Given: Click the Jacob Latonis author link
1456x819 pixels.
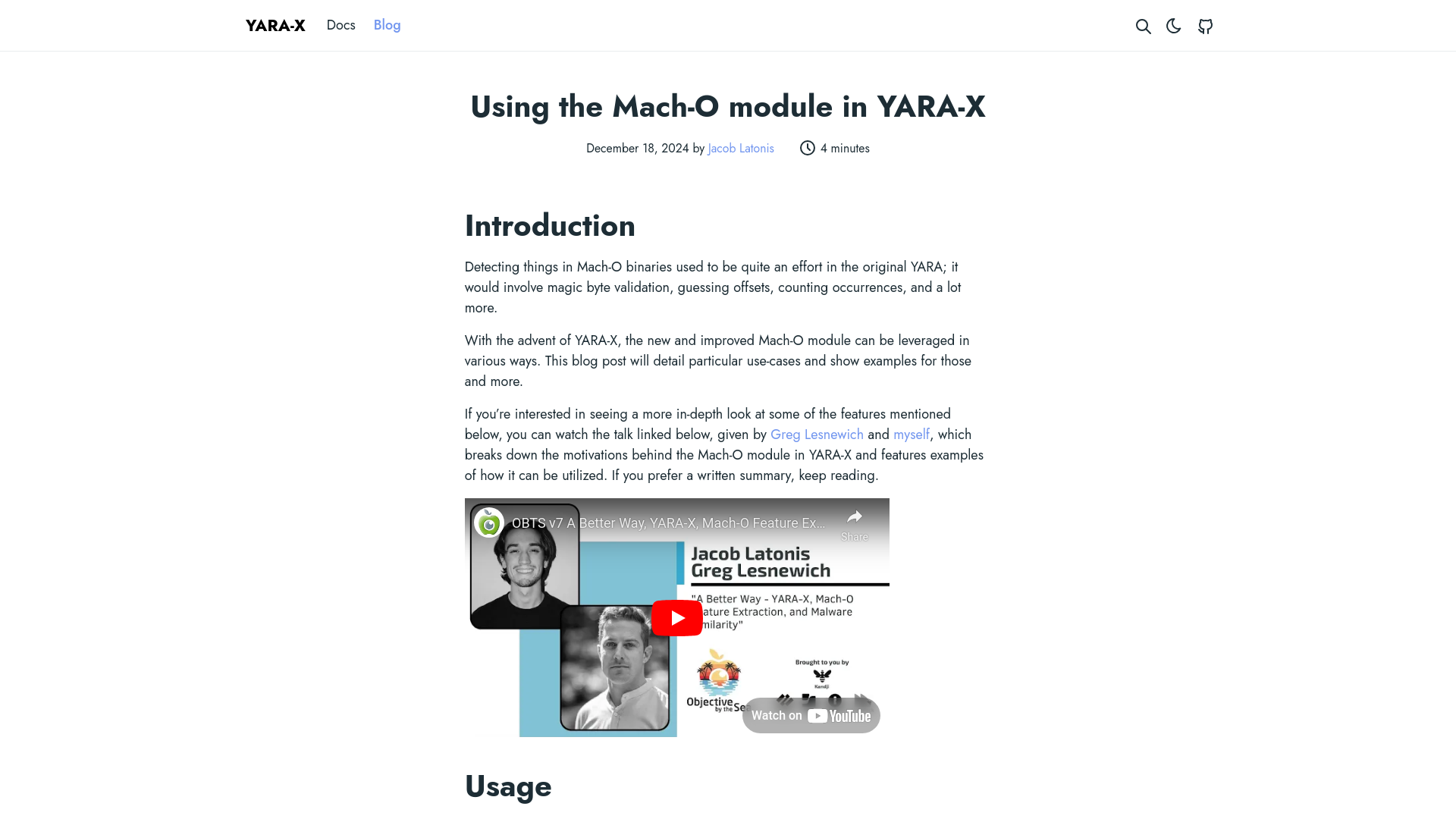Looking at the screenshot, I should tap(740, 148).
